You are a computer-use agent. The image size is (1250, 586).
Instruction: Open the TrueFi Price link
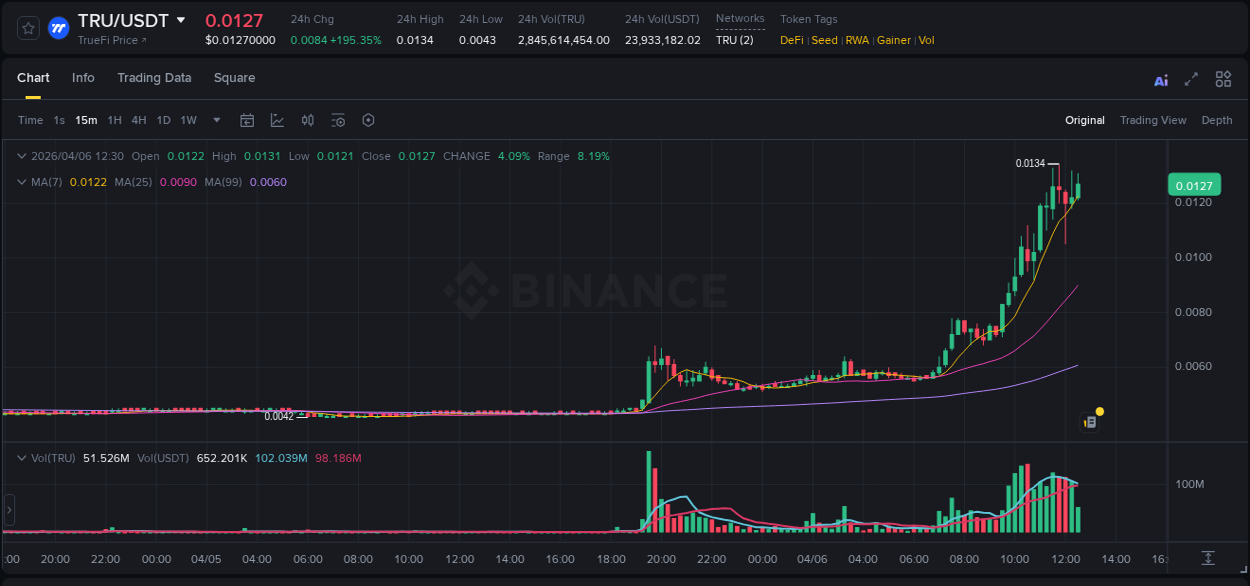(x=112, y=40)
